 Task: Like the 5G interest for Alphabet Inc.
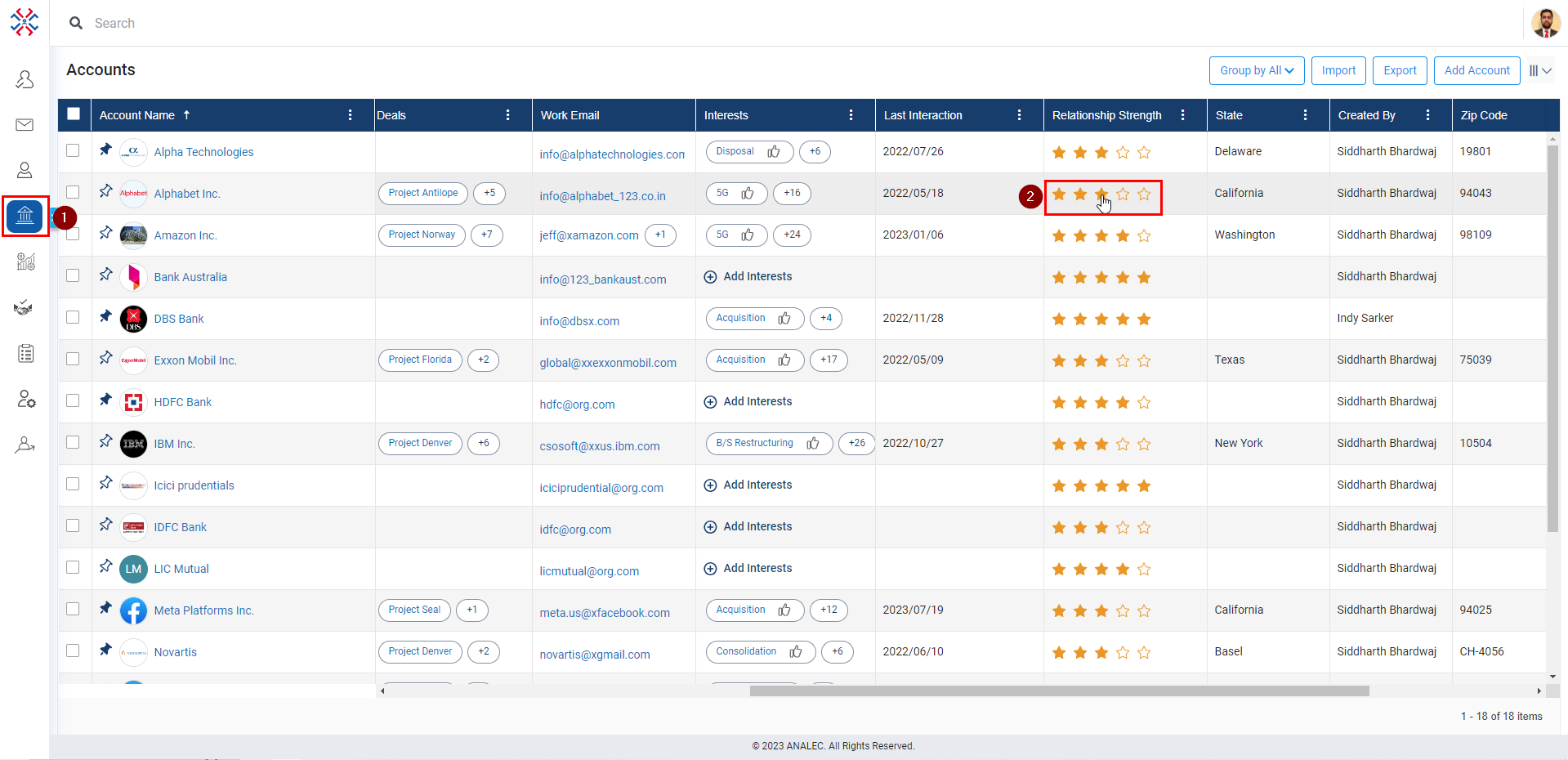point(748,193)
